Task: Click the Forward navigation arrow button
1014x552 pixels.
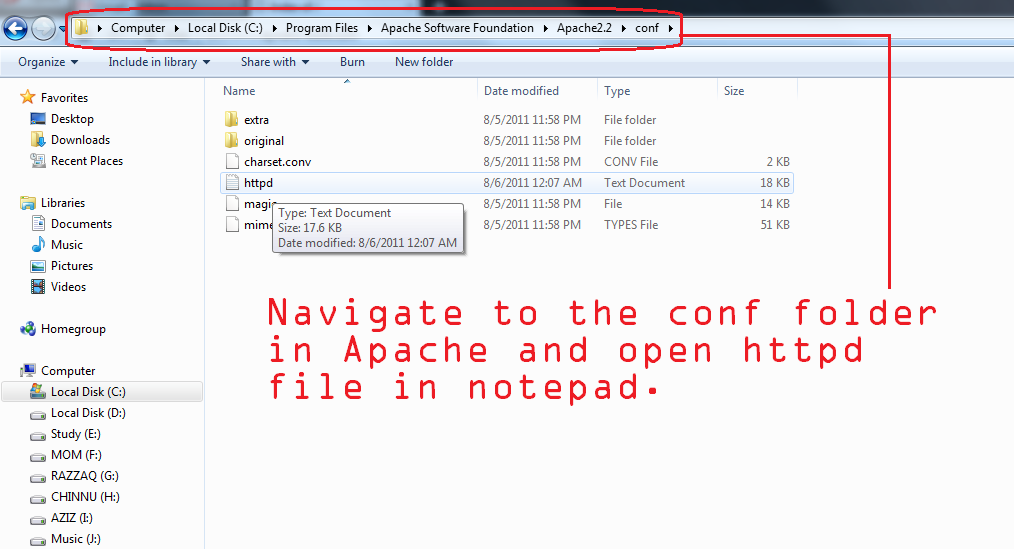Action: (43, 28)
